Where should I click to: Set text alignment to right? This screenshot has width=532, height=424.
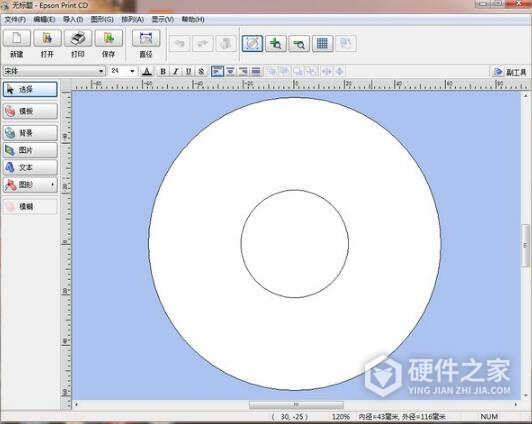pos(243,71)
